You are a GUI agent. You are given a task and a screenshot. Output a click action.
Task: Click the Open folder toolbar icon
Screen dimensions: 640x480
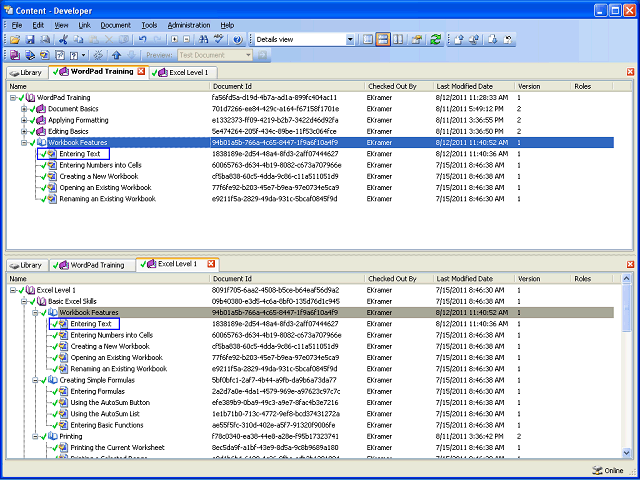[x=15, y=40]
